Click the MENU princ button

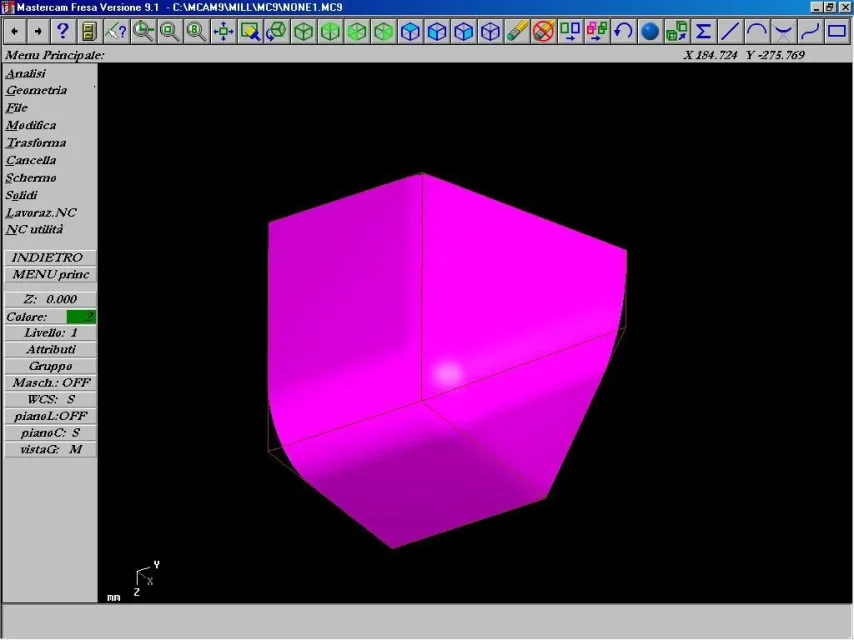[x=50, y=274]
